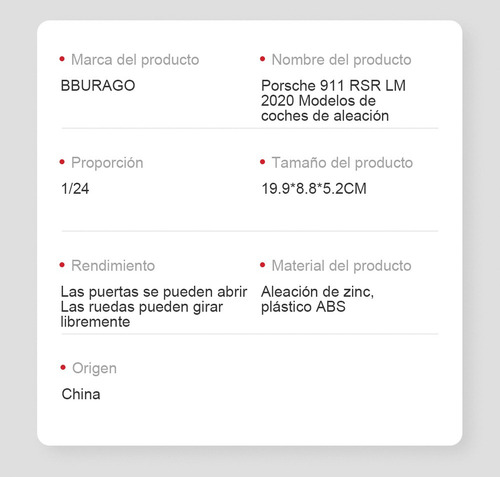The height and width of the screenshot is (477, 500).
Task: Select the Rendimiento label
Action: pos(113,266)
